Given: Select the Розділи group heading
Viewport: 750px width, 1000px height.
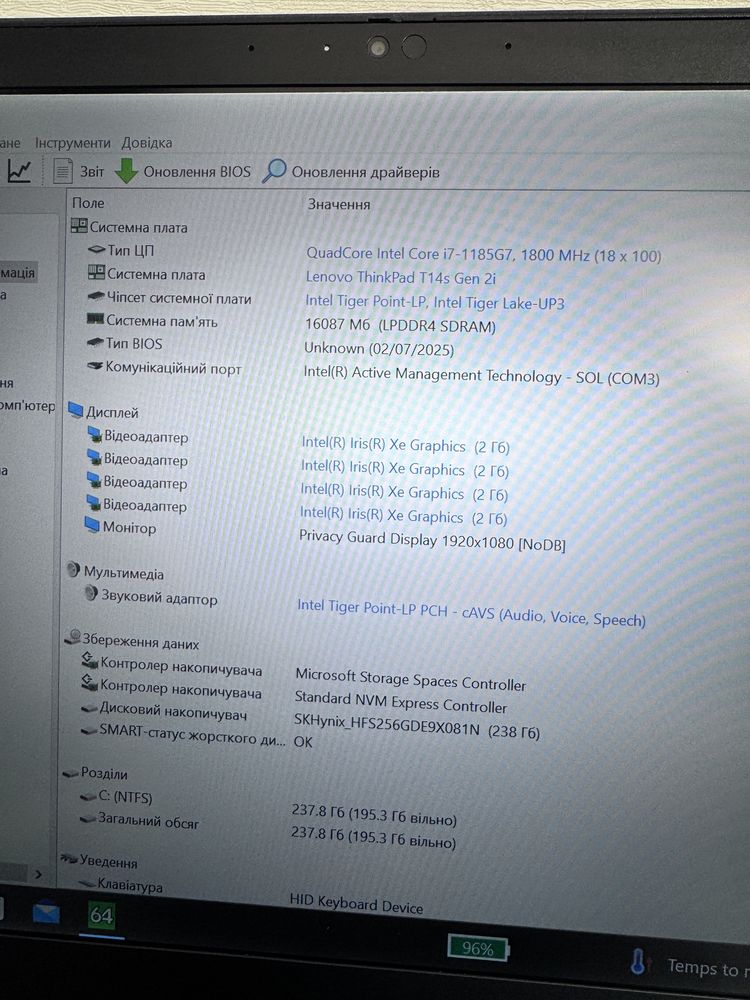Looking at the screenshot, I should [104, 773].
